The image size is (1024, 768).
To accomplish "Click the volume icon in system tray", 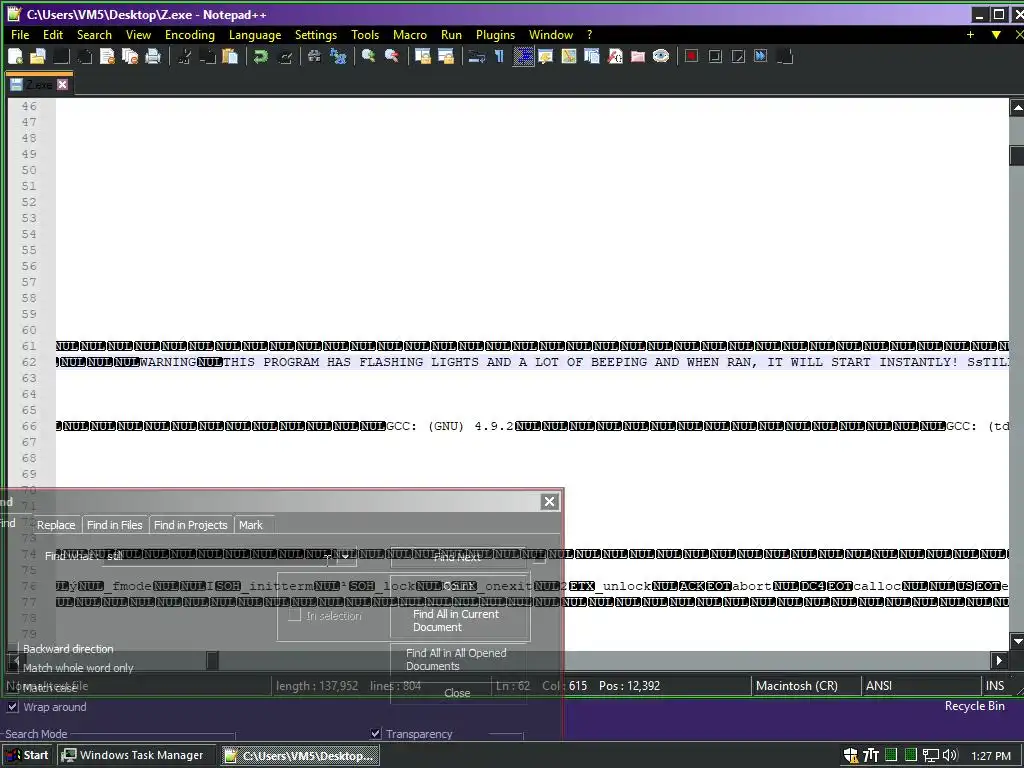I will [x=950, y=756].
